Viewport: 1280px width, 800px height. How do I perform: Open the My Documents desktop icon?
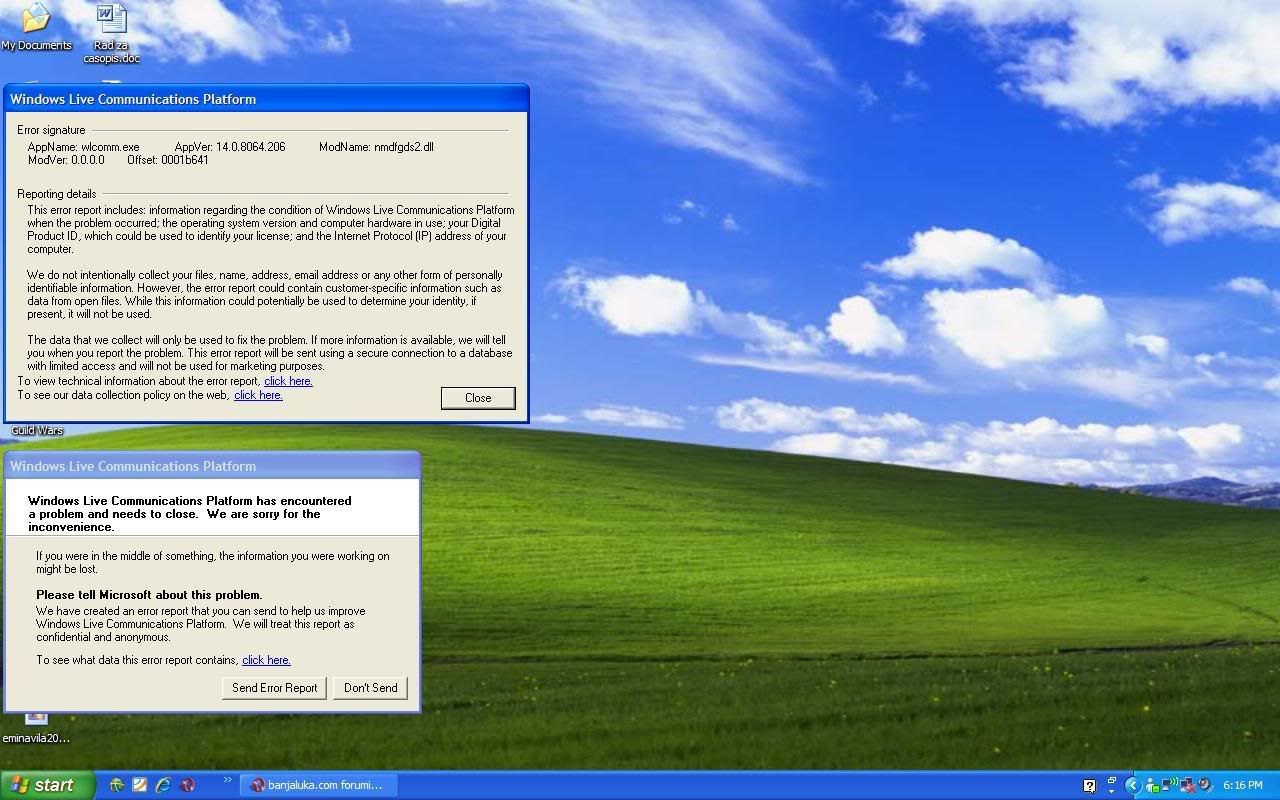point(35,25)
